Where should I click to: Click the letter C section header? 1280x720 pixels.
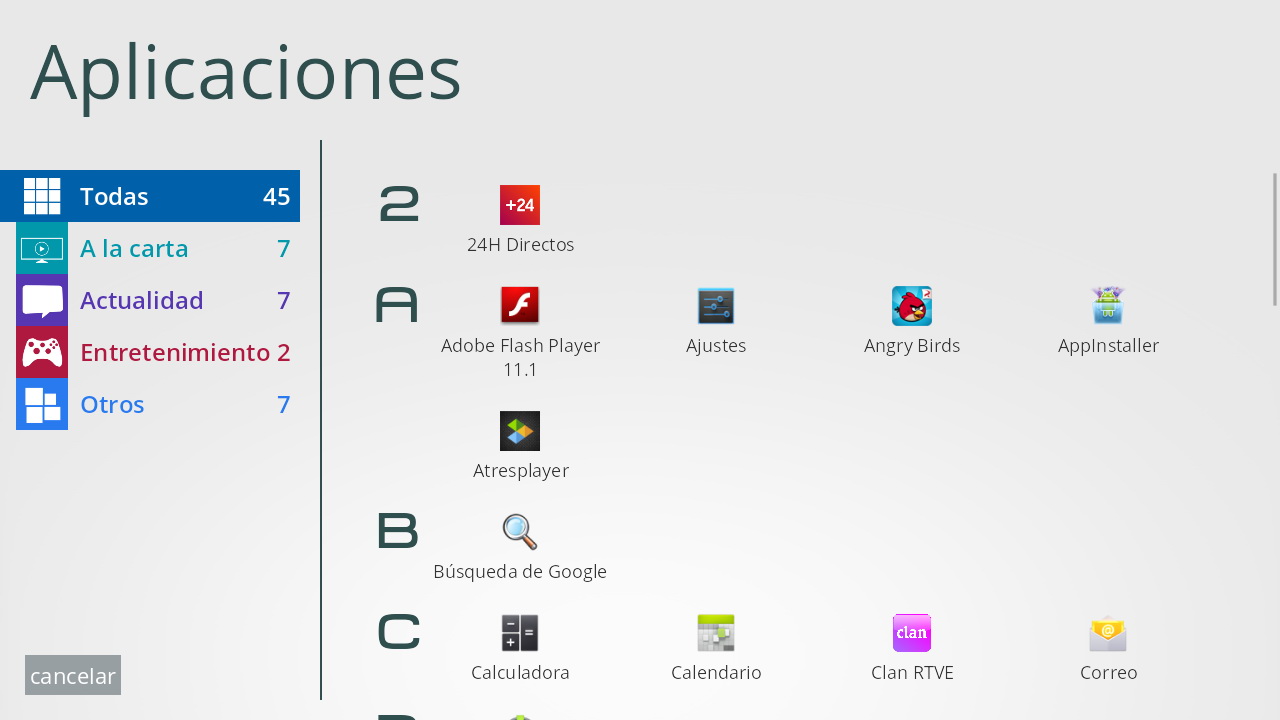click(398, 632)
